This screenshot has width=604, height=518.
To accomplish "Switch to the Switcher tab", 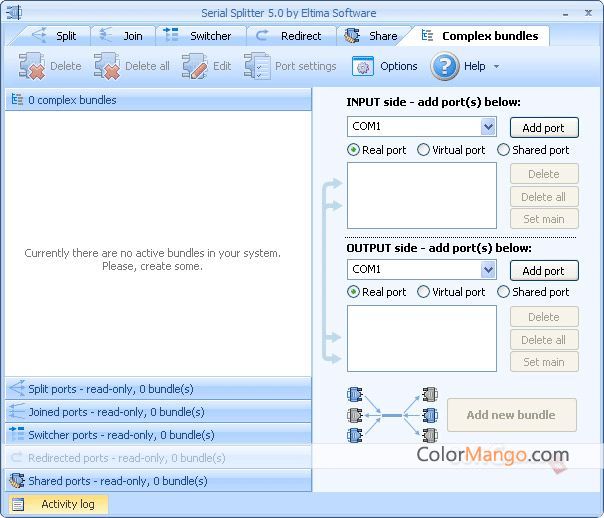I will coord(199,36).
